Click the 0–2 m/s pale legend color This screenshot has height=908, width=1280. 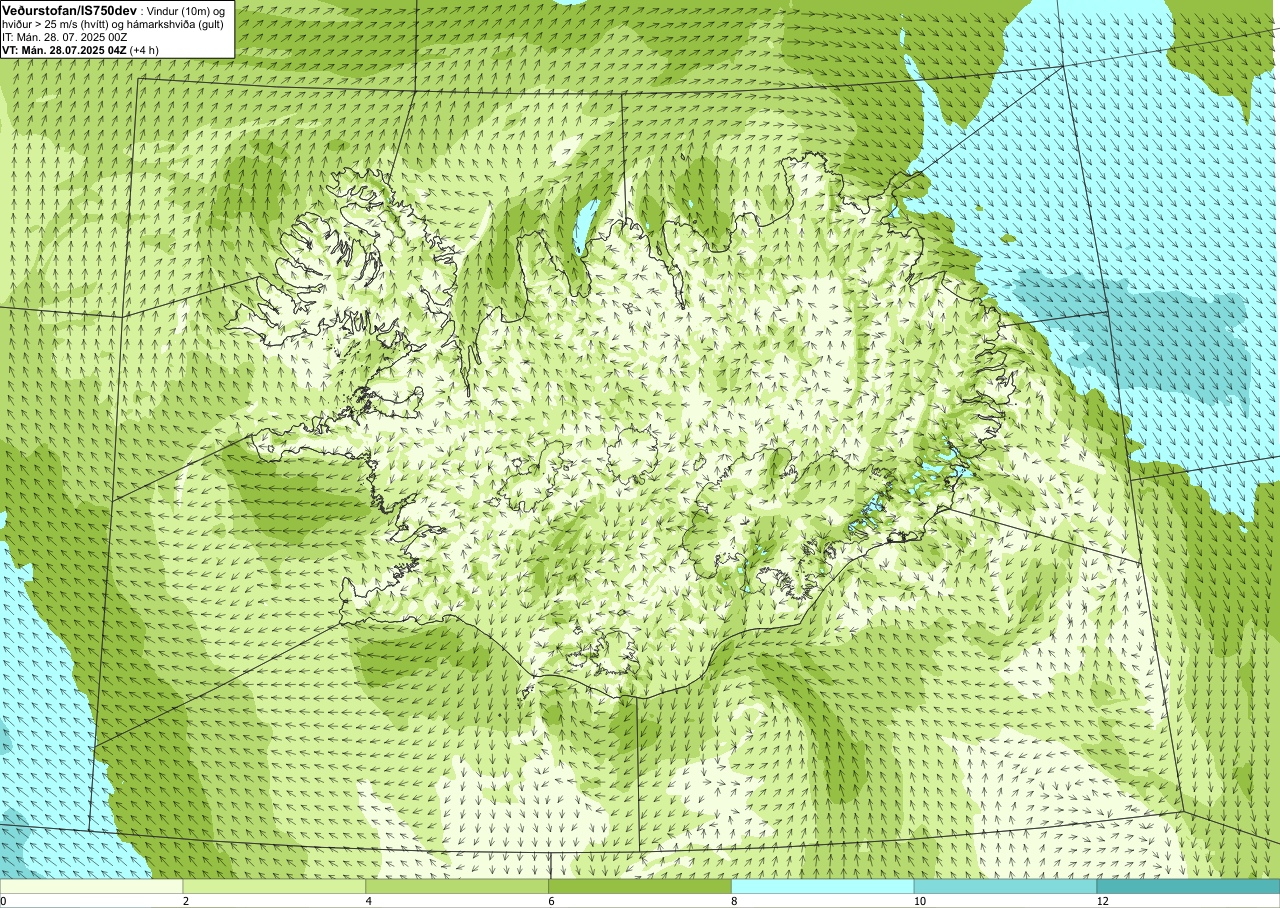pyautogui.click(x=91, y=886)
